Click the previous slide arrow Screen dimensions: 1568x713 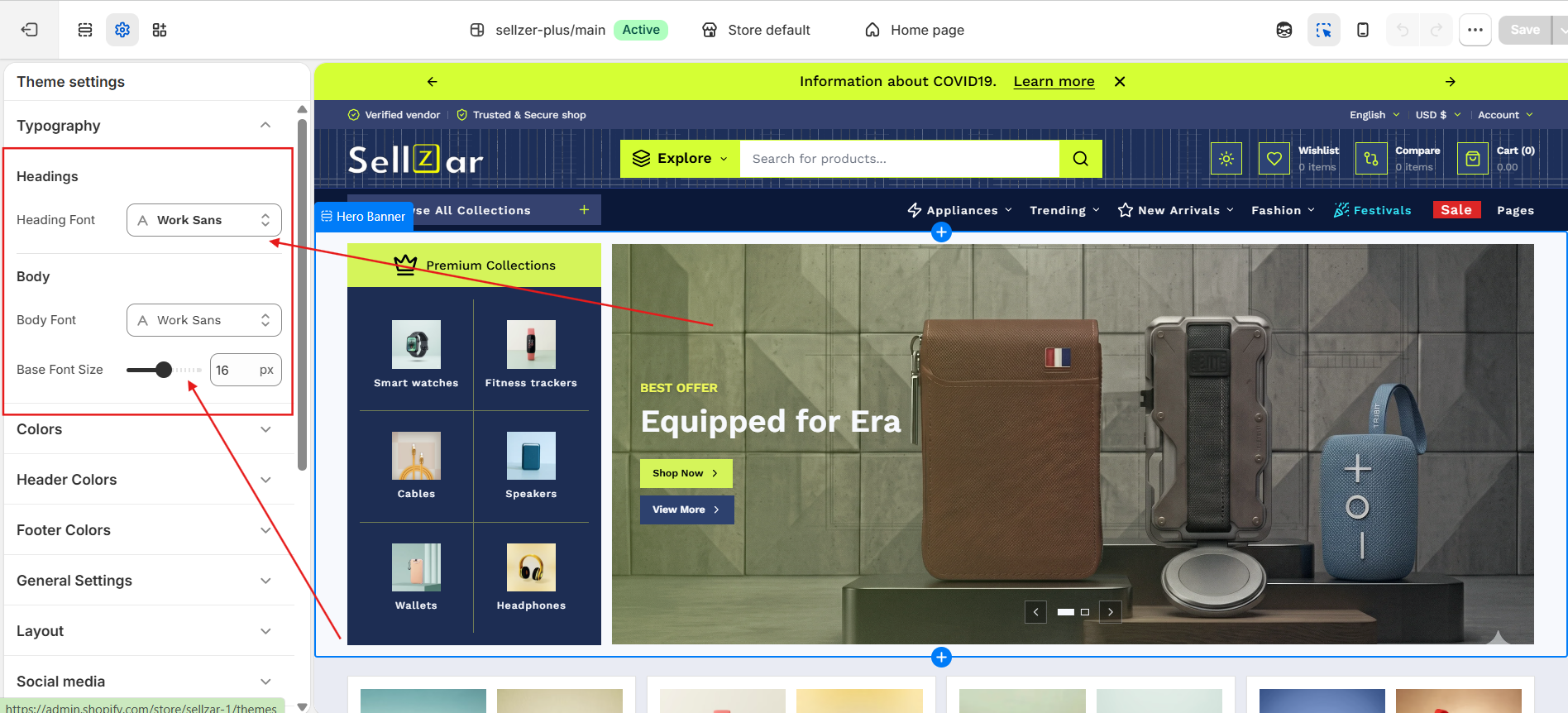click(x=1035, y=612)
